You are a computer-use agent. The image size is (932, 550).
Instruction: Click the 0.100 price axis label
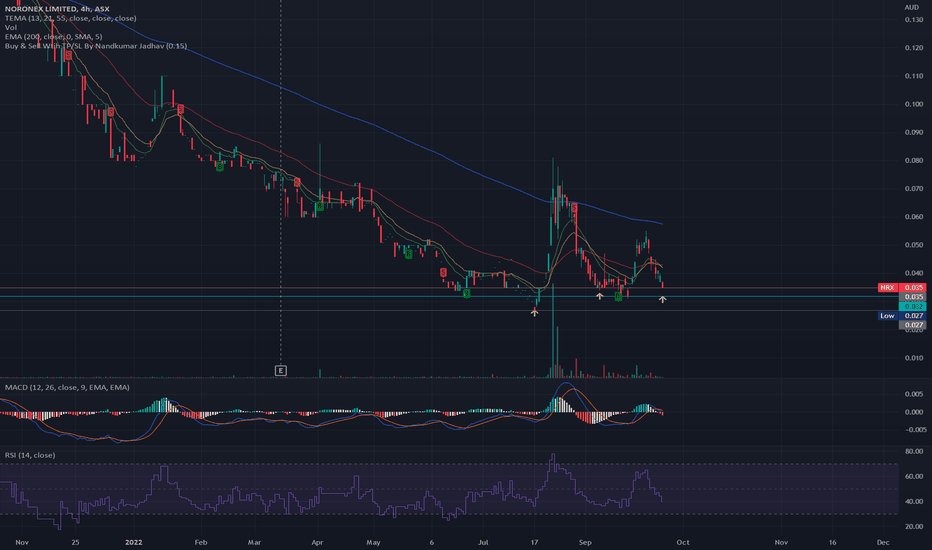pyautogui.click(x=914, y=104)
